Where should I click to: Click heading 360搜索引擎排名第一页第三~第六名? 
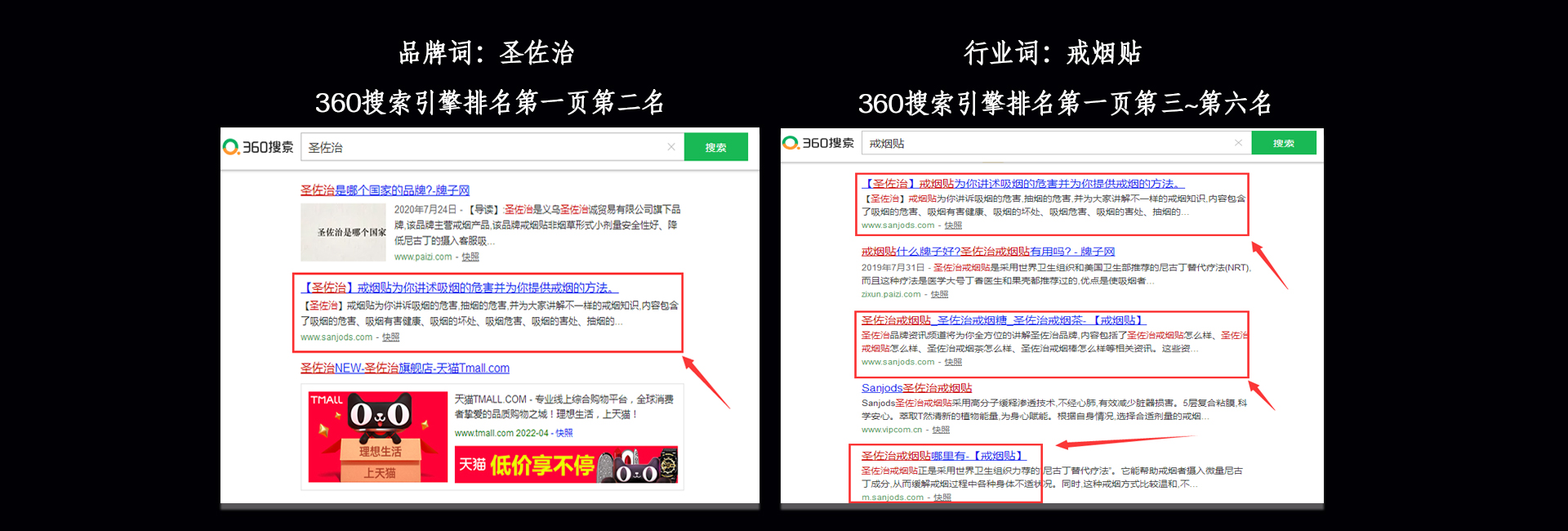click(x=1066, y=103)
